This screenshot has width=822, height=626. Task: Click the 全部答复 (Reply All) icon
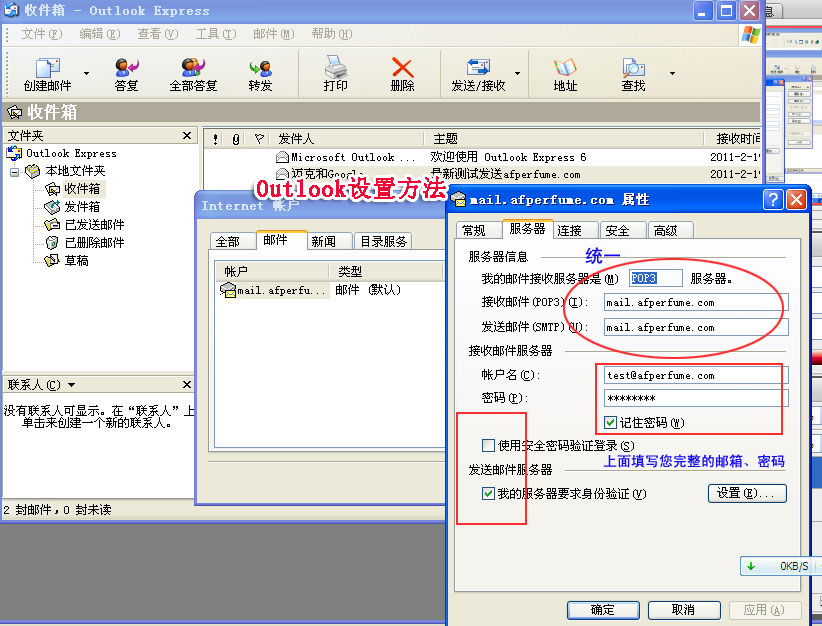193,68
